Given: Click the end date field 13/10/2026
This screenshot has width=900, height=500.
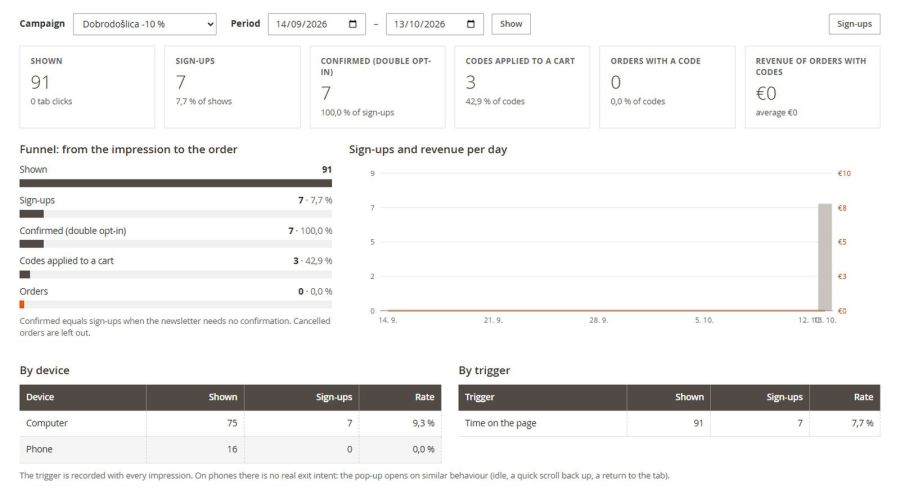Looking at the screenshot, I should tap(435, 24).
